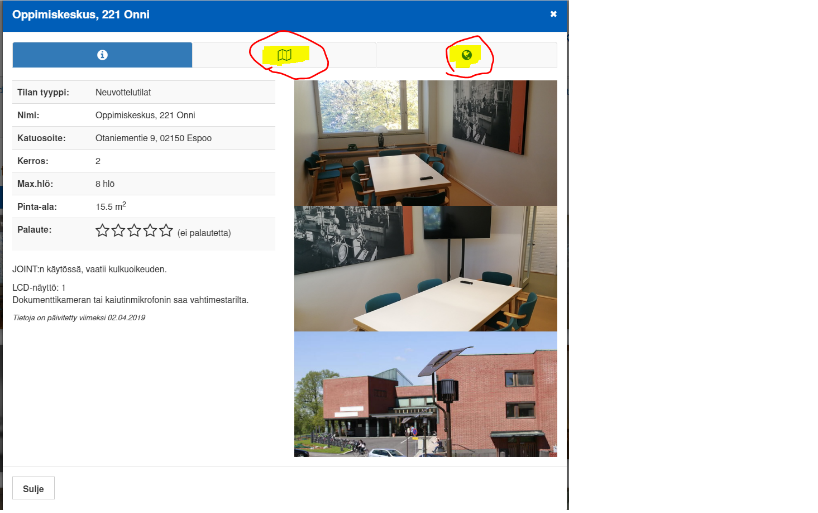Open the middle photo with the LCD screen
This screenshot has height=513, width=818.
tap(425, 268)
